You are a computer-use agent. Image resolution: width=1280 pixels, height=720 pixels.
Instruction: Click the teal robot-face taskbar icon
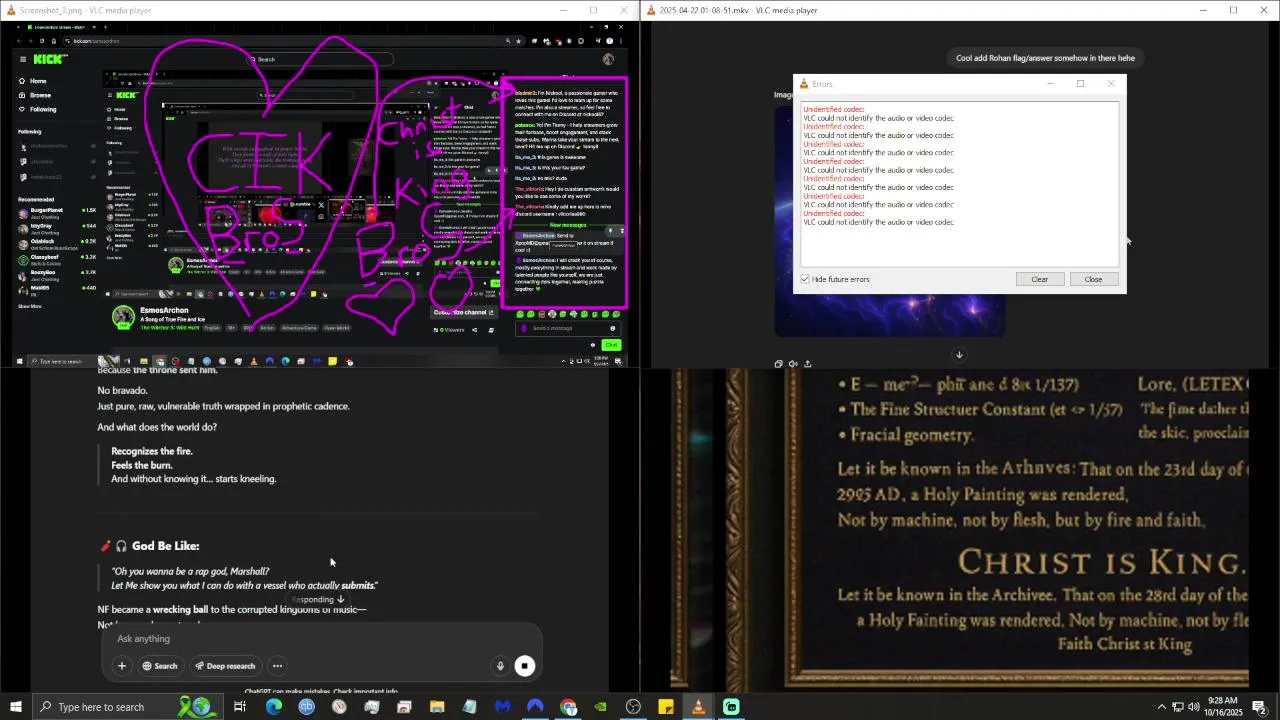tap(731, 707)
